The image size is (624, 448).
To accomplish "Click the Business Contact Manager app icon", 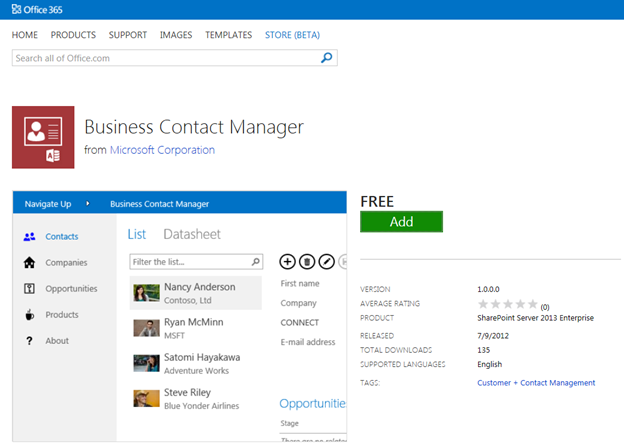I will [43, 137].
